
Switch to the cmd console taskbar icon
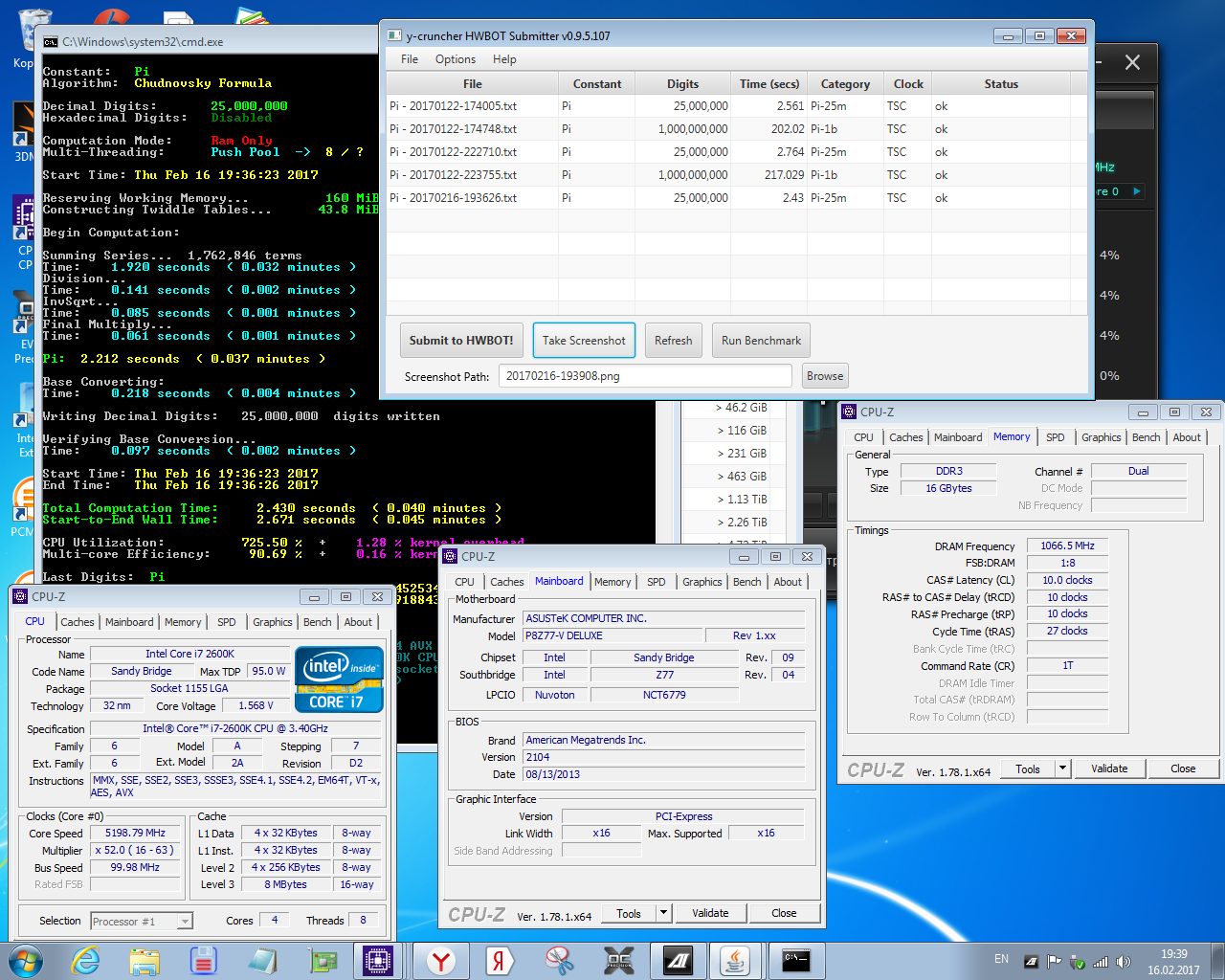(x=796, y=961)
